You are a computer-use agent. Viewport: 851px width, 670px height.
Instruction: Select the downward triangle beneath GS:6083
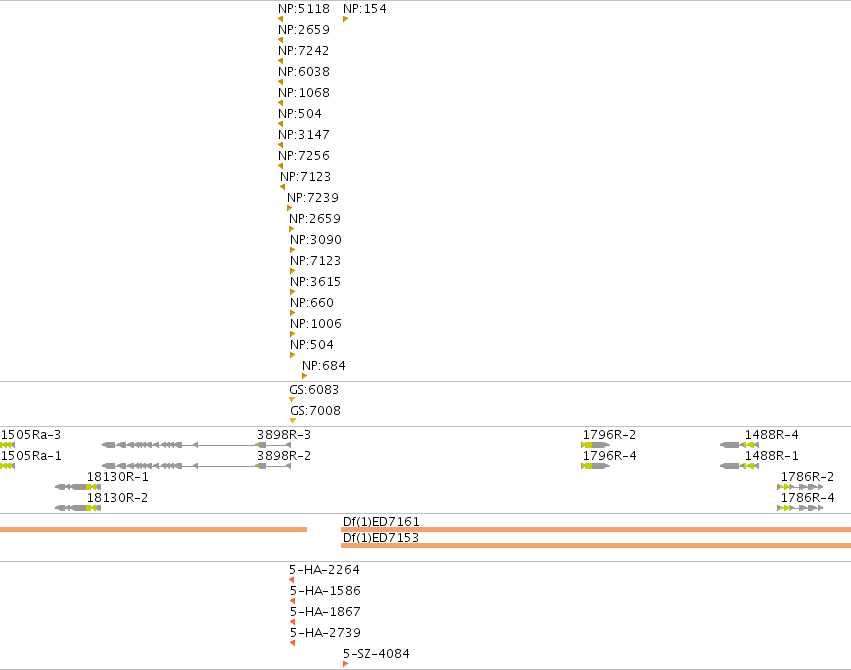(292, 400)
